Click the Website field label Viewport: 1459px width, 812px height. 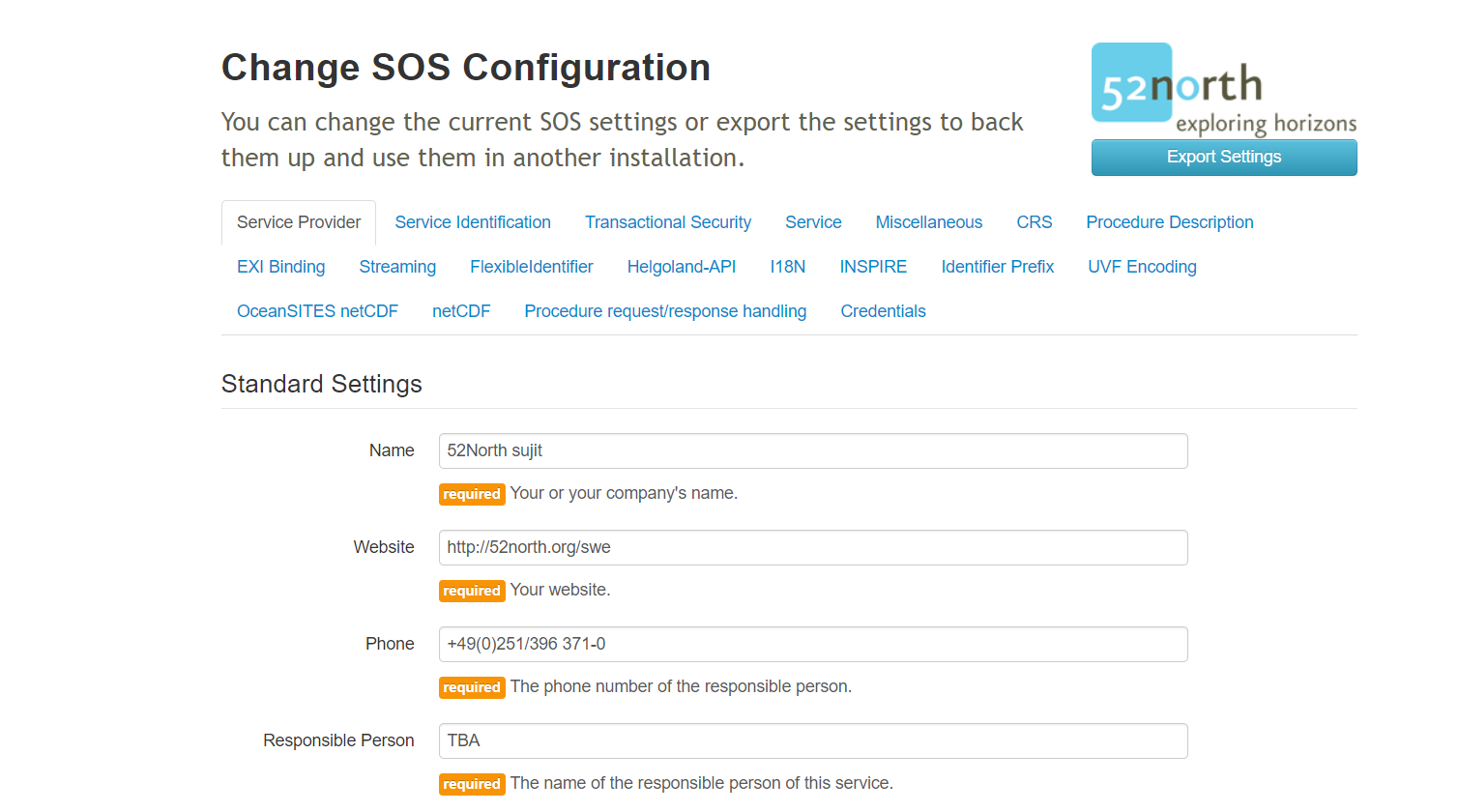tap(384, 547)
